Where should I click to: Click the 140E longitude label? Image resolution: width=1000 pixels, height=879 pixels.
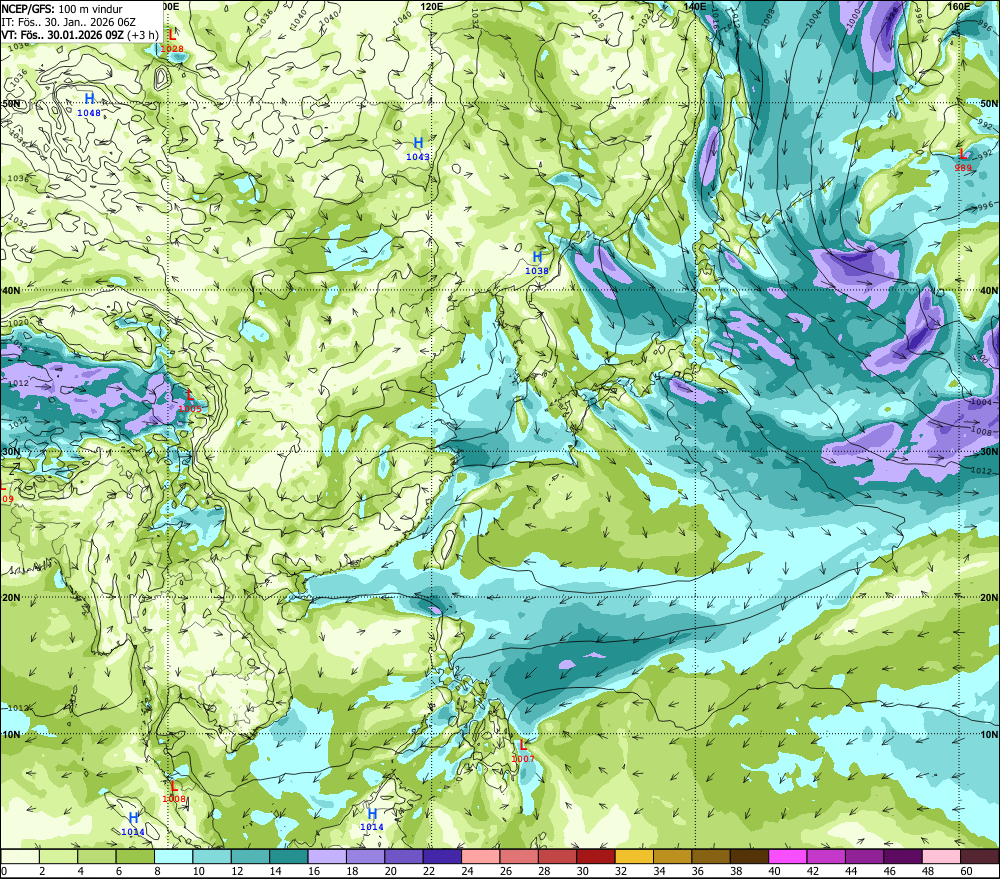[695, 6]
